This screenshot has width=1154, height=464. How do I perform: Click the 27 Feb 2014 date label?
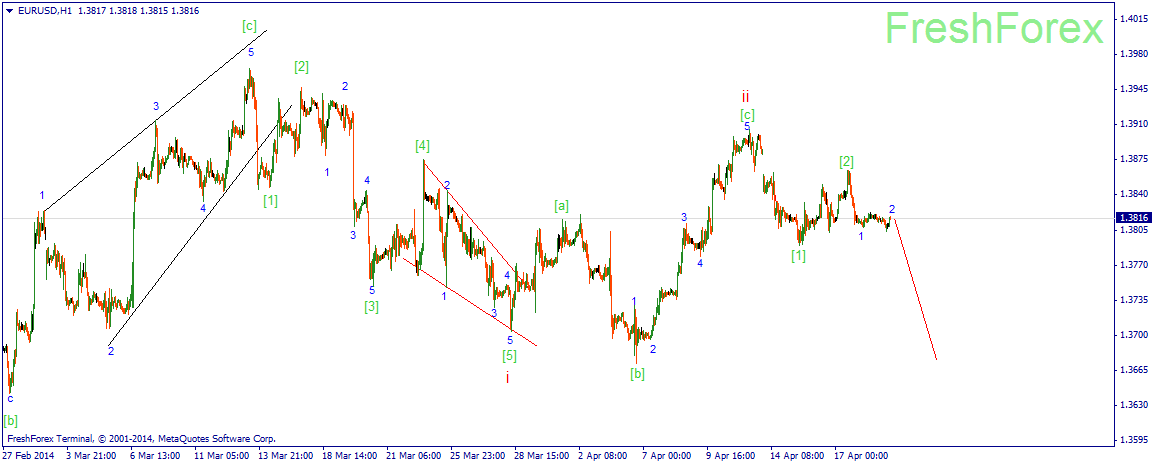[27, 456]
